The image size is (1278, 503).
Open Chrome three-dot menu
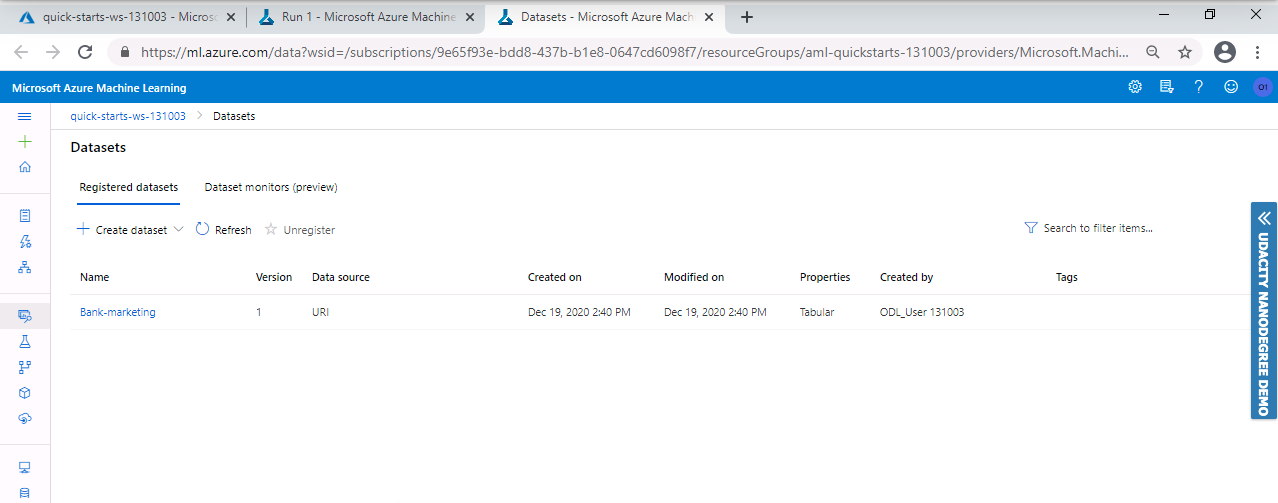(x=1258, y=52)
